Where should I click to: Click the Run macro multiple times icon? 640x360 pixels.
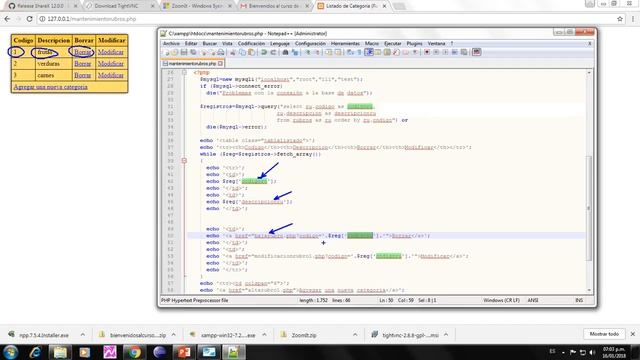tap(455, 52)
